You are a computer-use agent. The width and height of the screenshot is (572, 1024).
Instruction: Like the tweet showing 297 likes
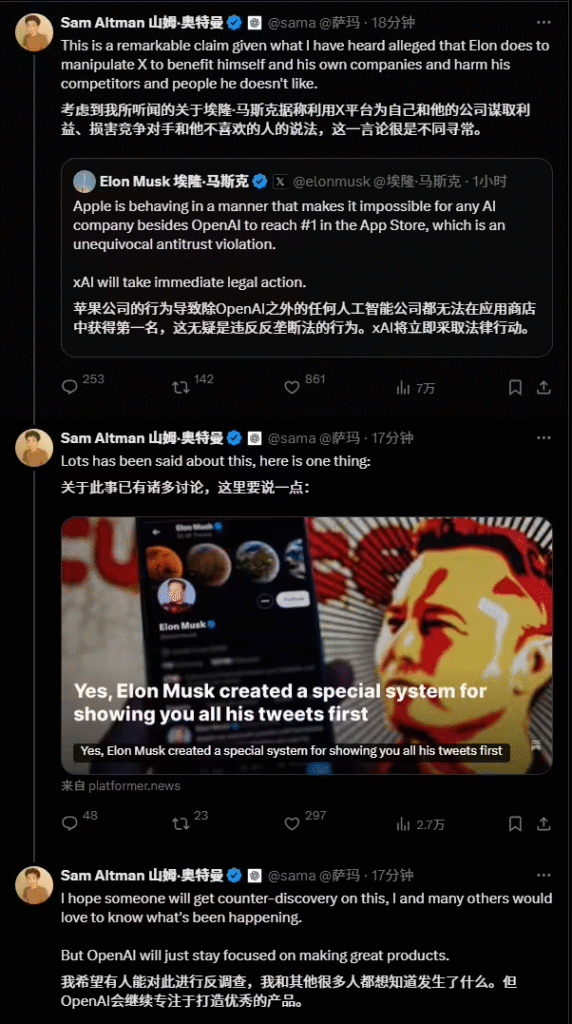pos(292,824)
